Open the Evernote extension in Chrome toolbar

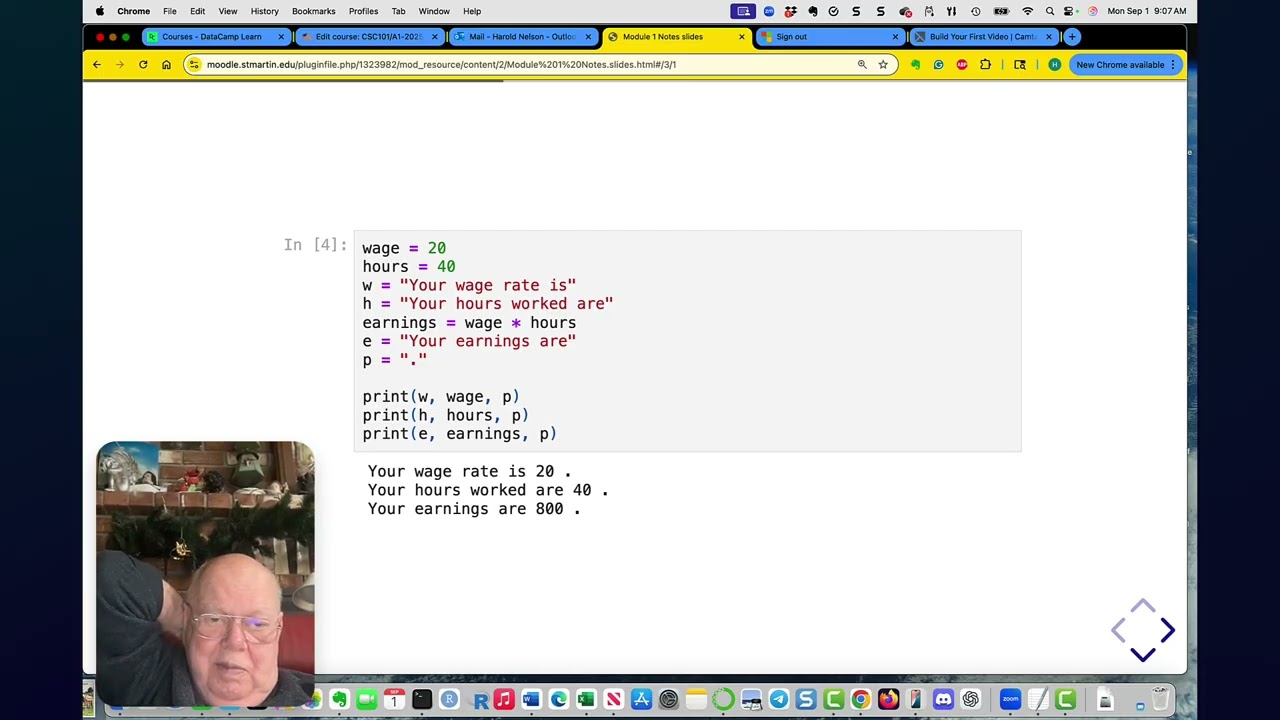tap(915, 64)
